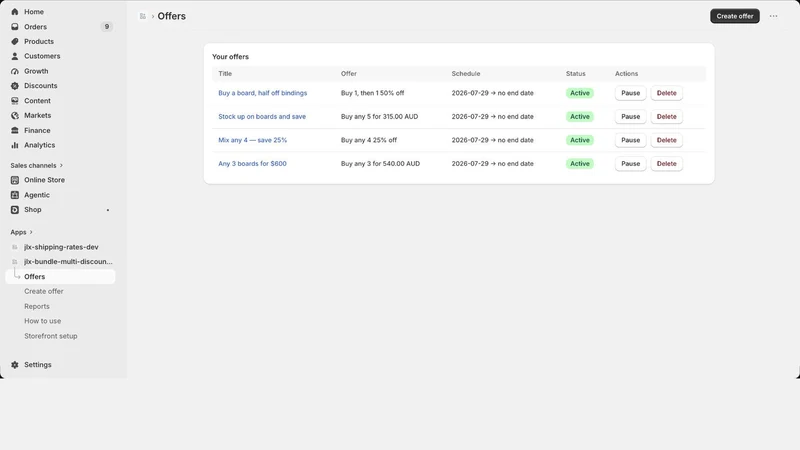Pause the 'Mix any 4 — save 25%' offer
Image resolution: width=800 pixels, height=450 pixels.
[x=630, y=140]
